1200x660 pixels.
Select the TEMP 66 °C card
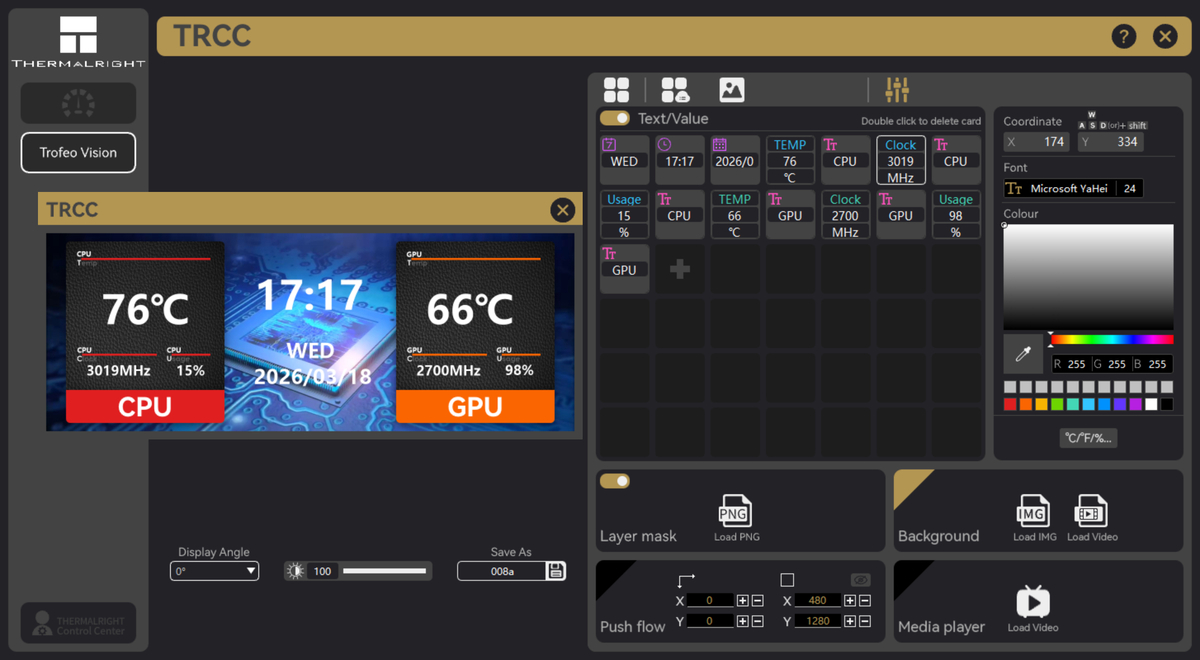click(x=735, y=215)
